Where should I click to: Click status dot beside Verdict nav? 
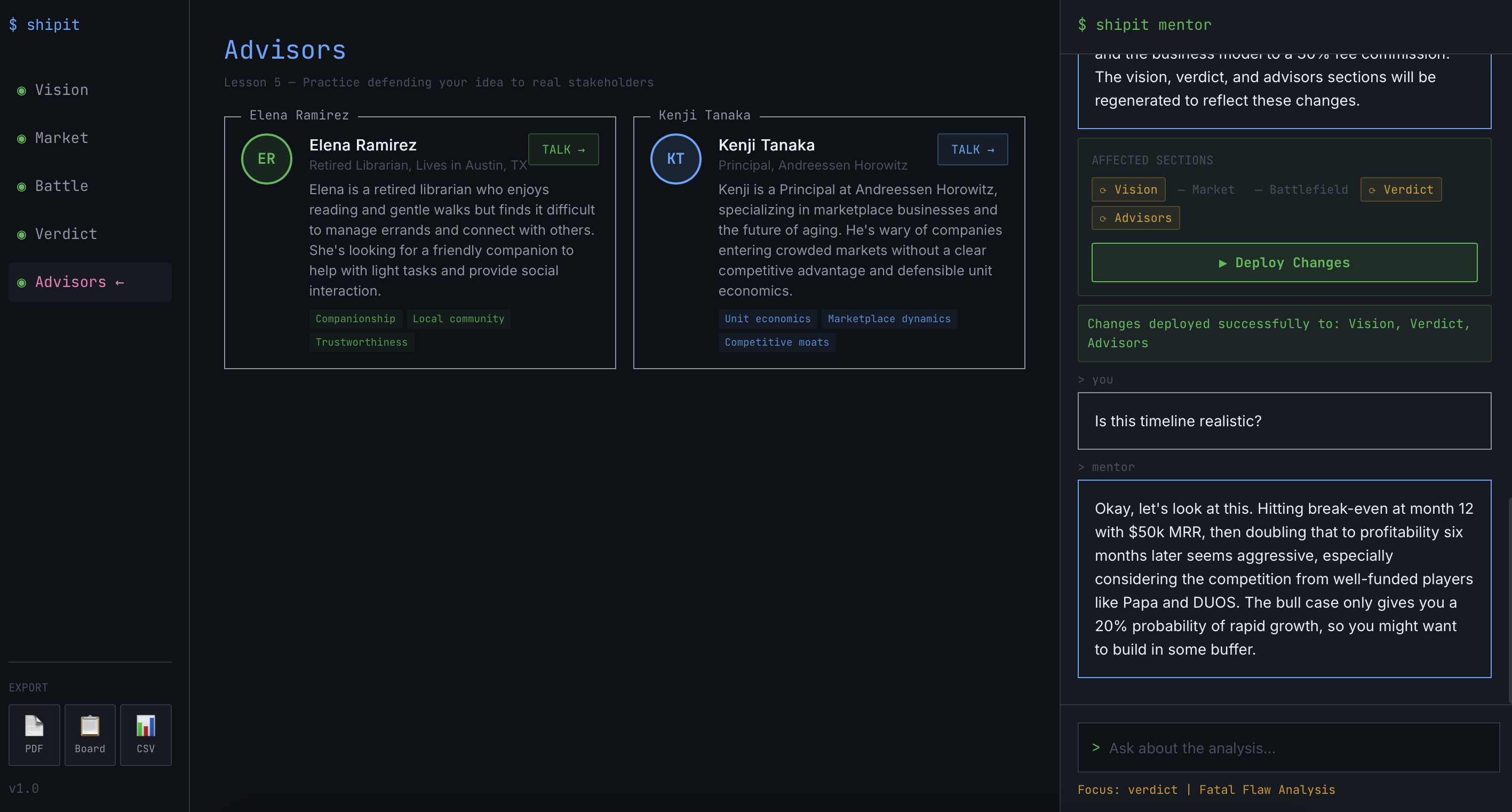tap(22, 235)
